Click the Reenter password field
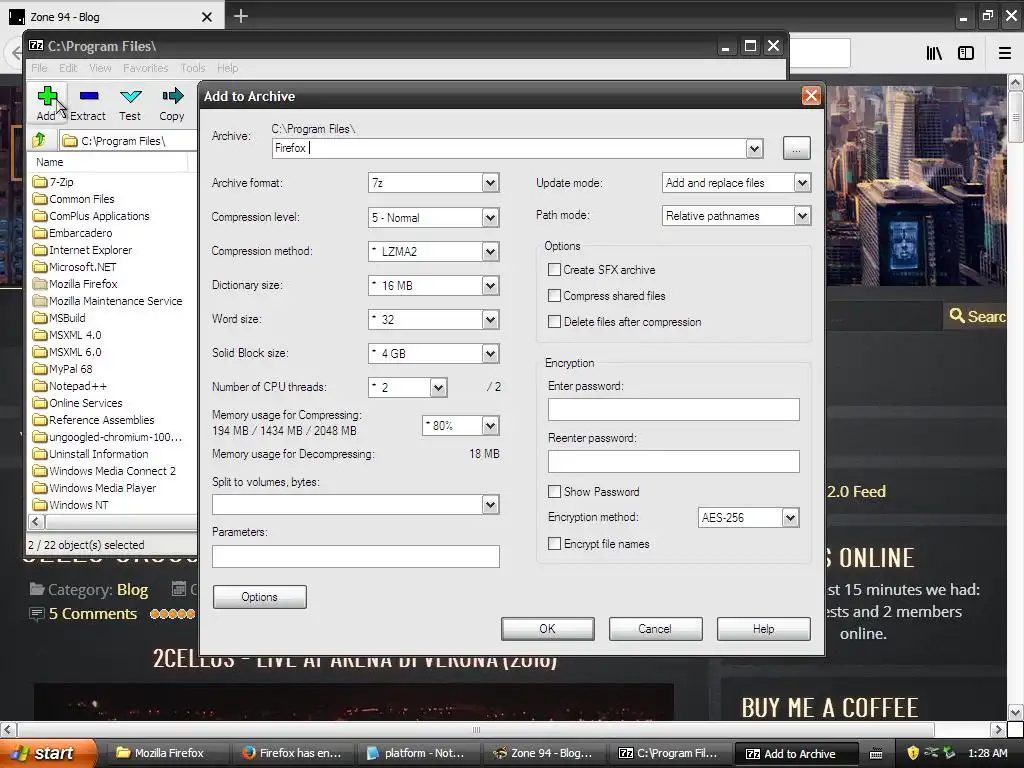The width and height of the screenshot is (1024, 768). tap(673, 461)
